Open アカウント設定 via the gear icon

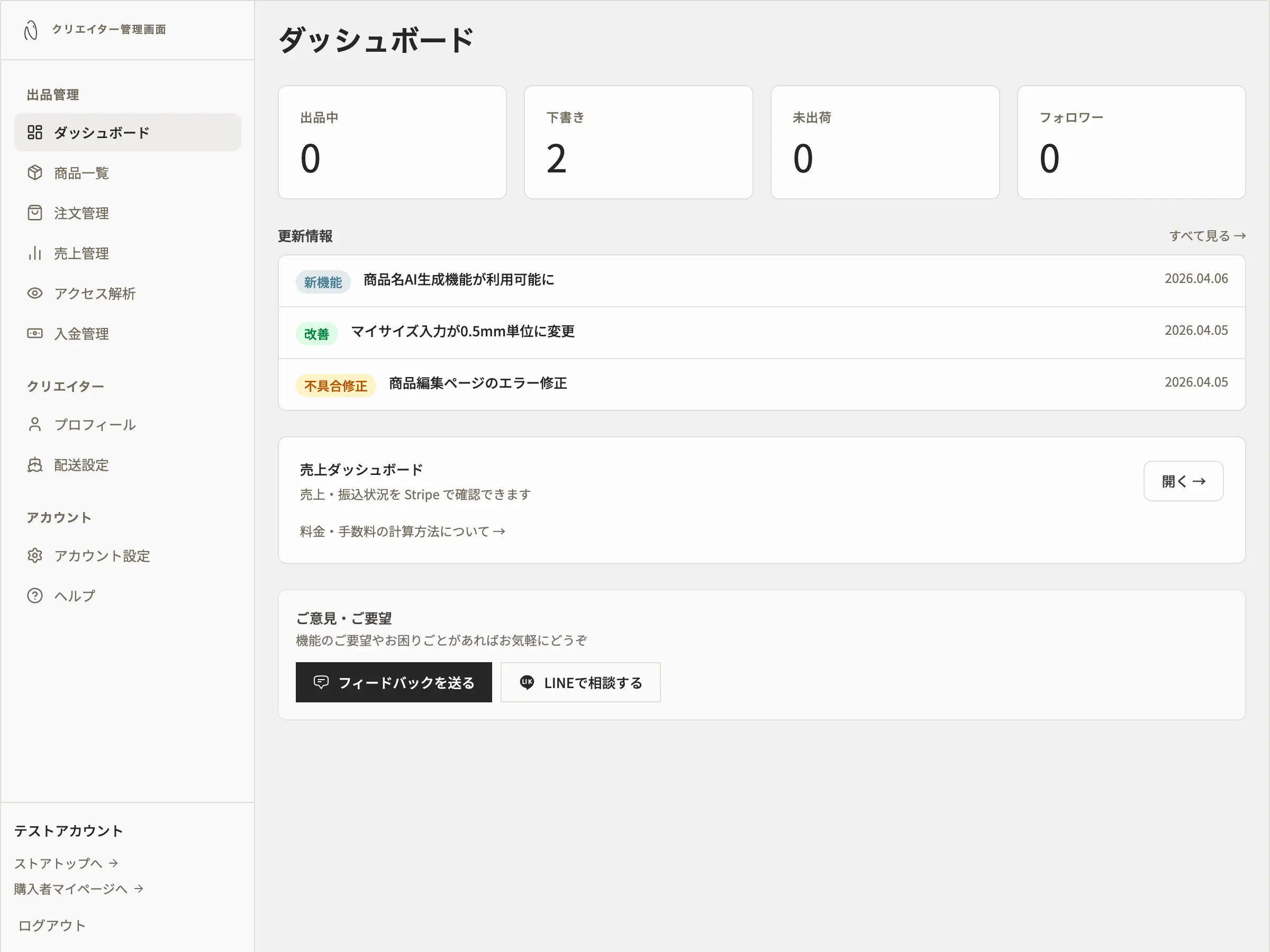tap(35, 555)
